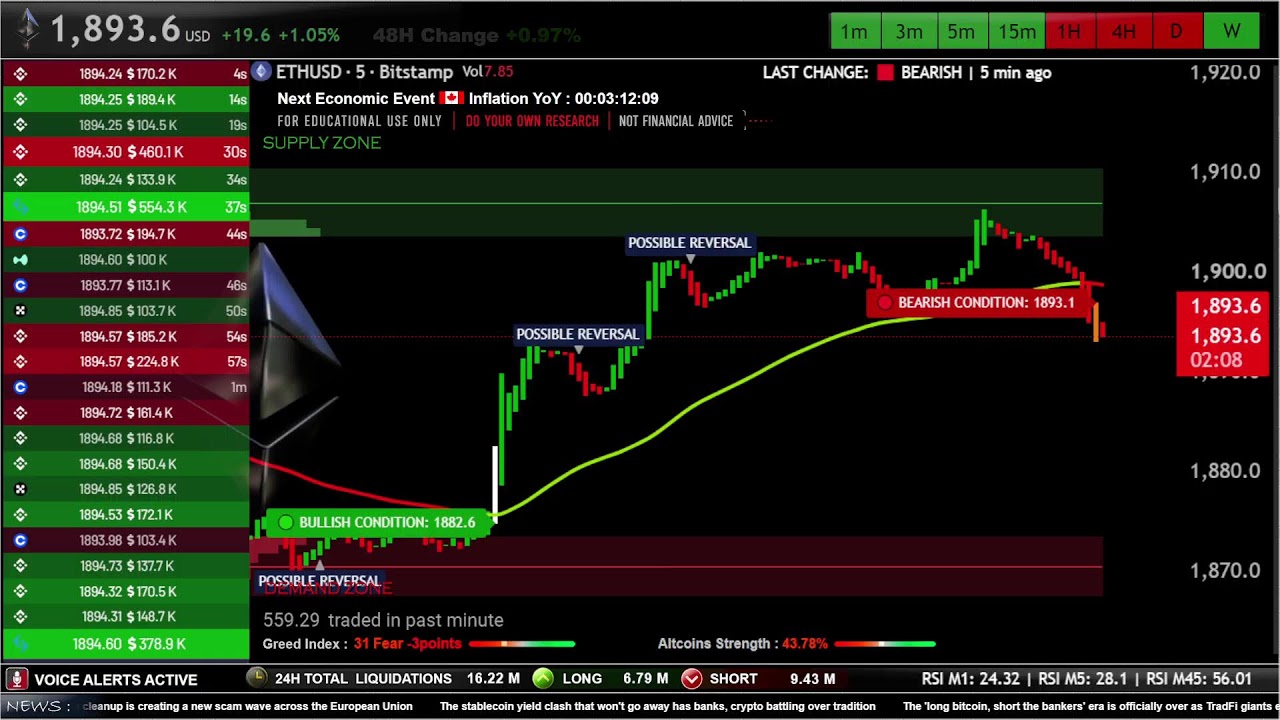
Task: Open the 4H timeframe
Action: (x=1123, y=32)
